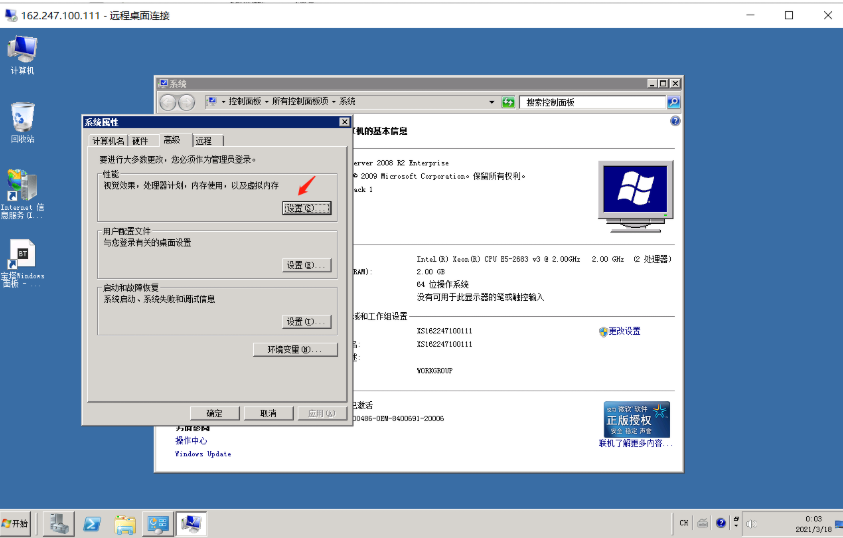Click the 启动和故障恢复 设置(T) button

click(x=306, y=321)
